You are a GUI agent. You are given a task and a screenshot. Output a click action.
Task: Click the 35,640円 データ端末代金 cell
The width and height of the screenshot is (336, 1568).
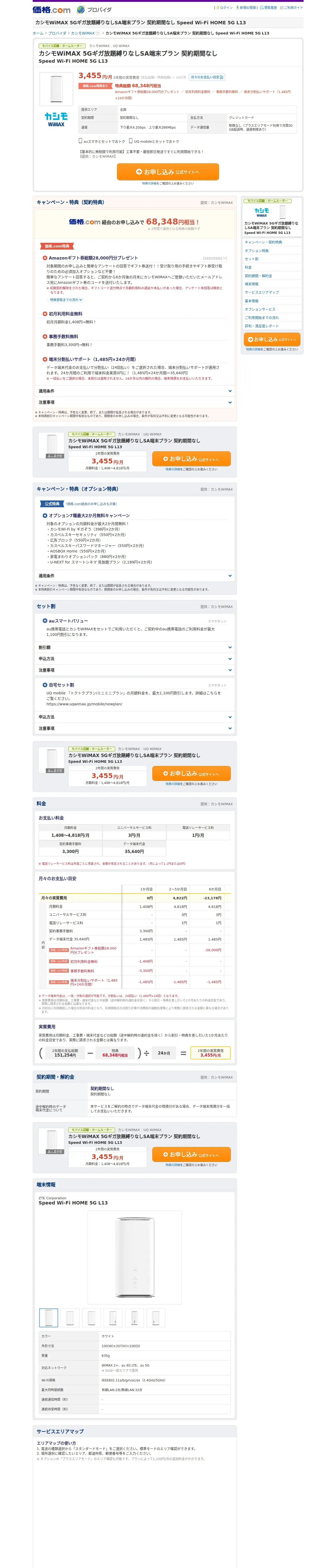[x=134, y=852]
